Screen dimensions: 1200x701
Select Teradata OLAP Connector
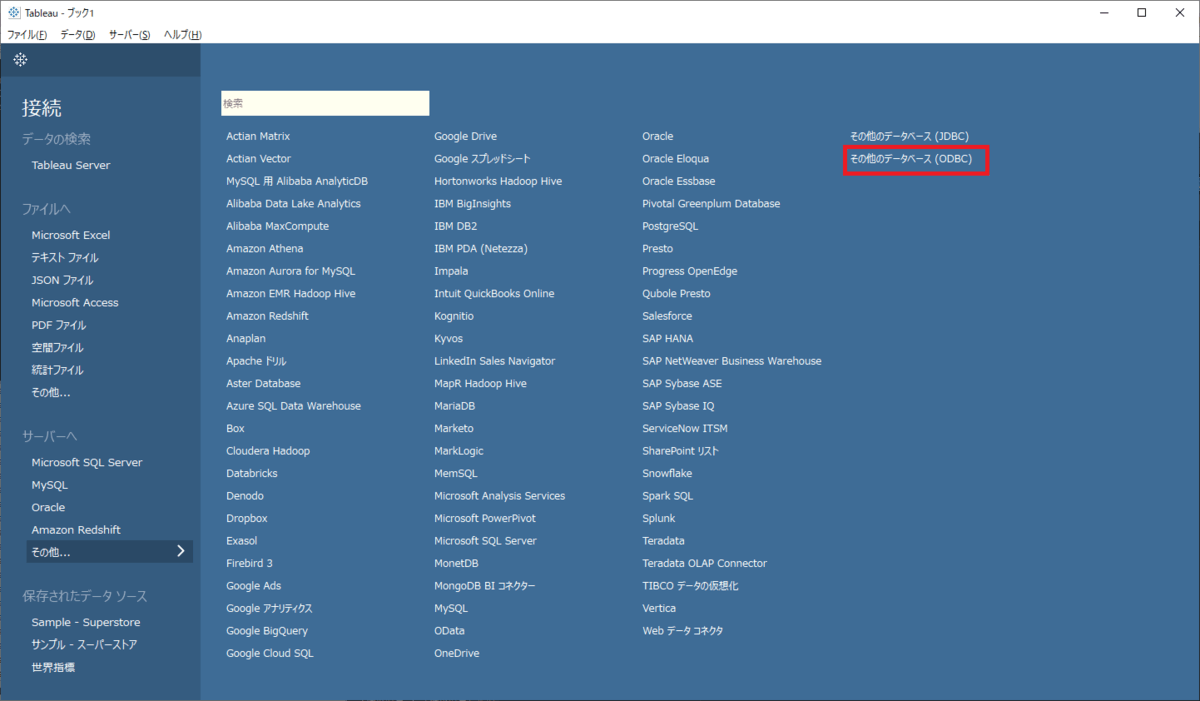click(705, 563)
